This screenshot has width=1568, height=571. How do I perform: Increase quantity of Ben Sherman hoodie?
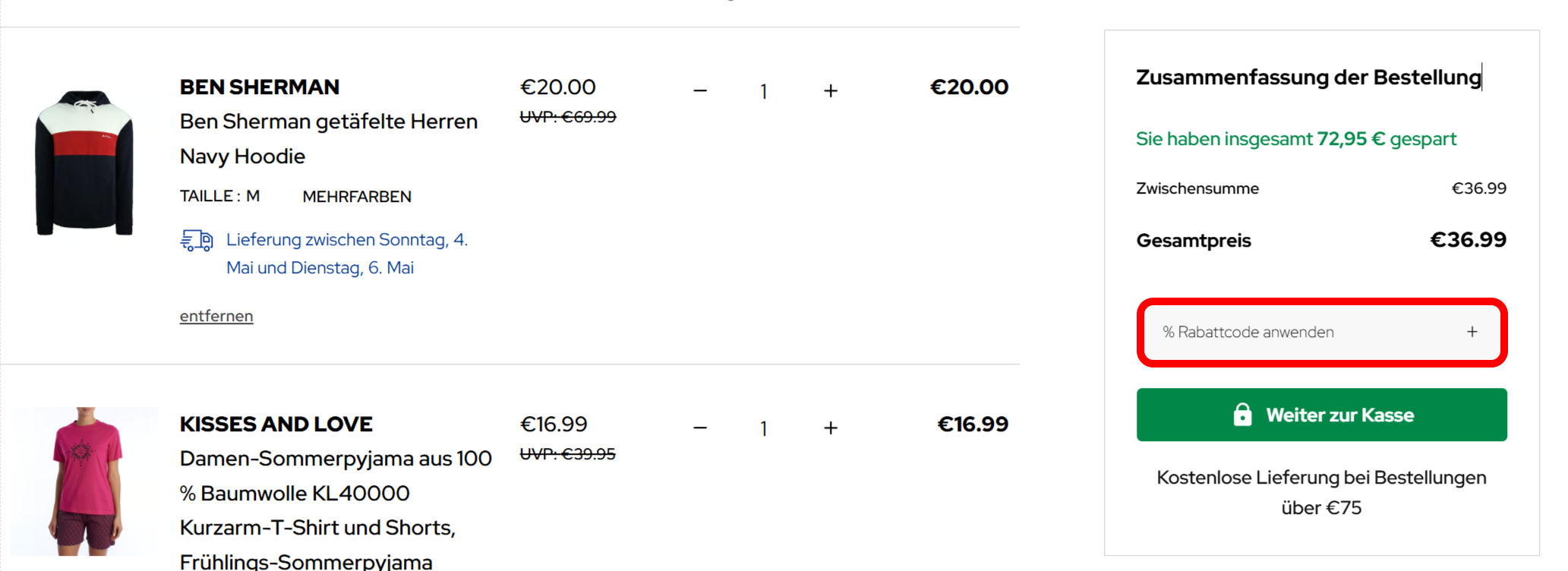click(x=831, y=90)
